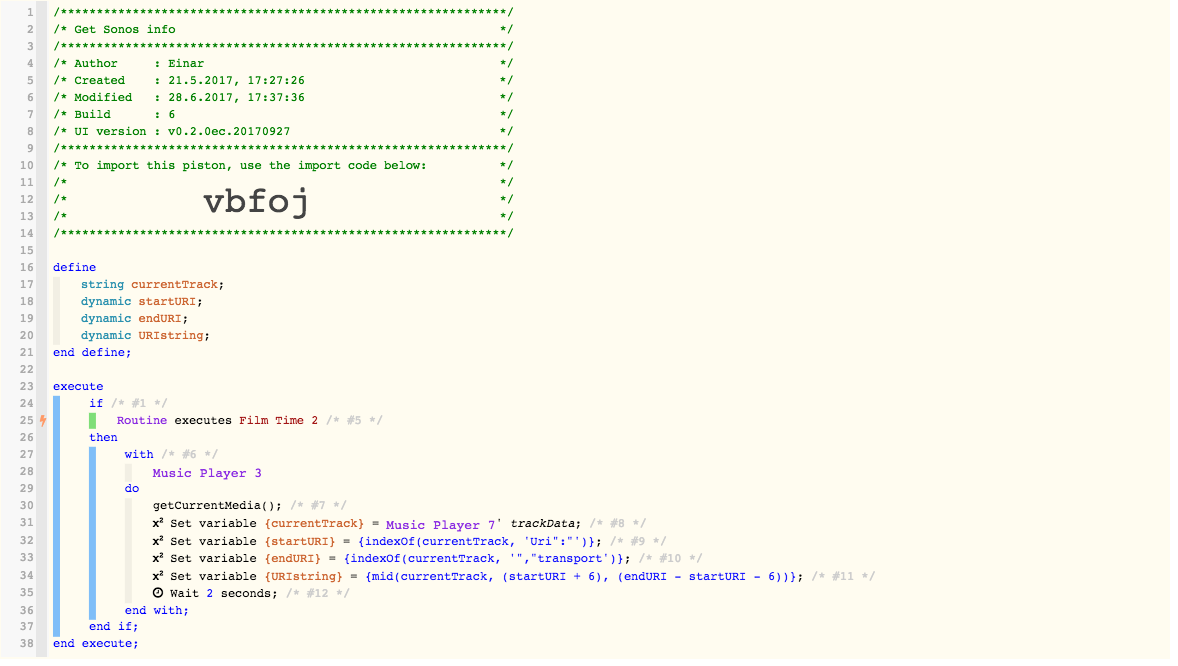Select the string currentTrack variable declaration
Screen dimensions: 1178x666
153,285
